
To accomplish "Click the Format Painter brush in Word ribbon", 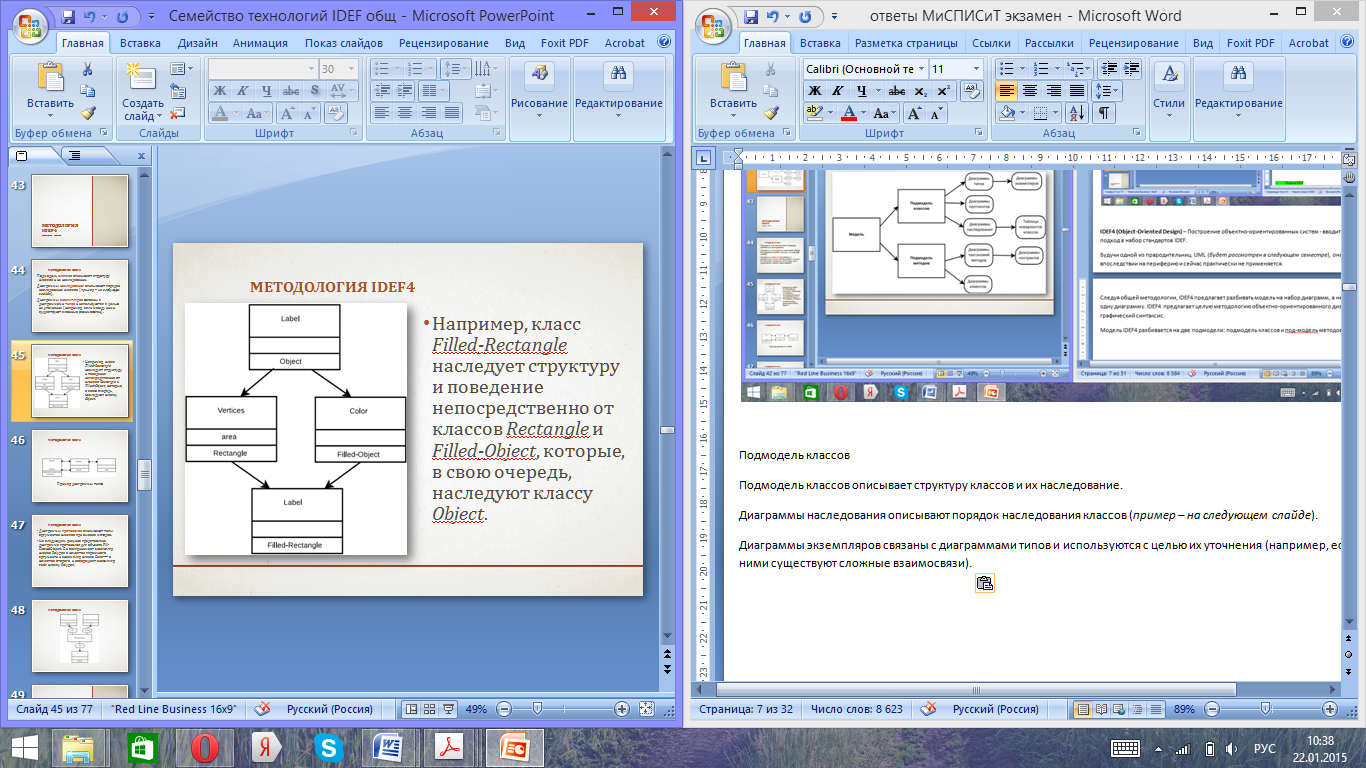I will click(x=769, y=114).
